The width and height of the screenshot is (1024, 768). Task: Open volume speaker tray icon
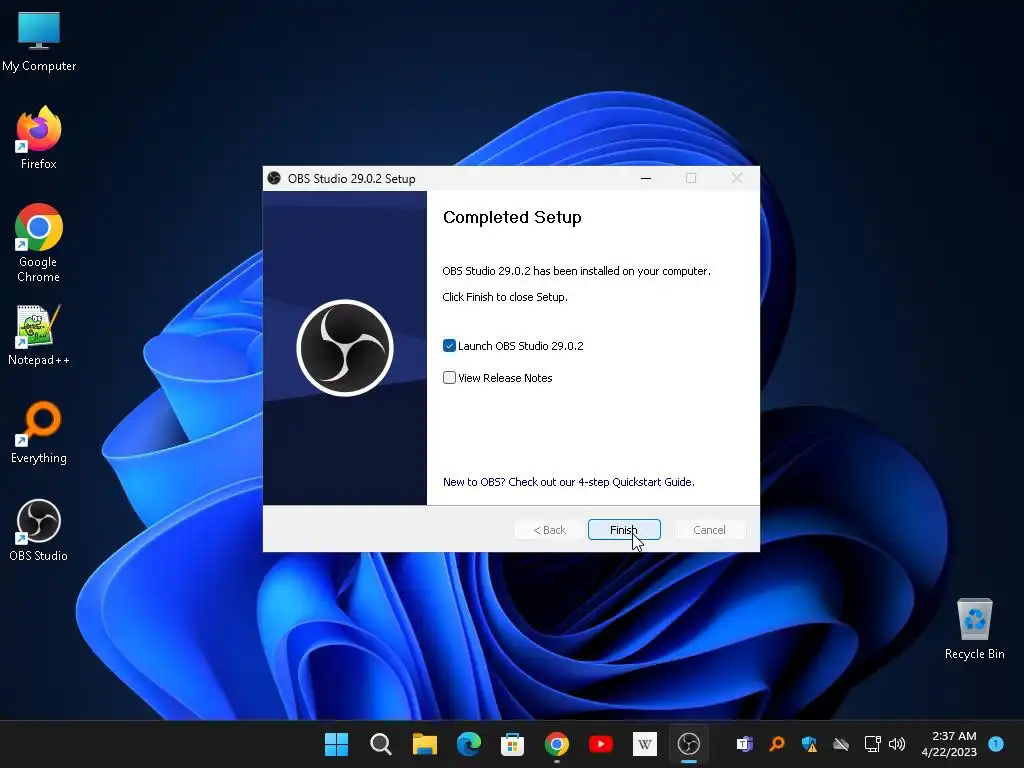897,744
